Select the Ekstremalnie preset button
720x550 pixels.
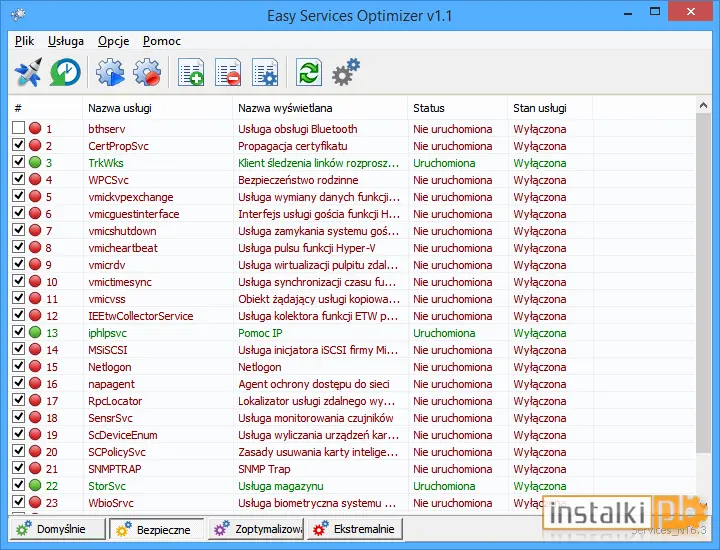[x=355, y=529]
